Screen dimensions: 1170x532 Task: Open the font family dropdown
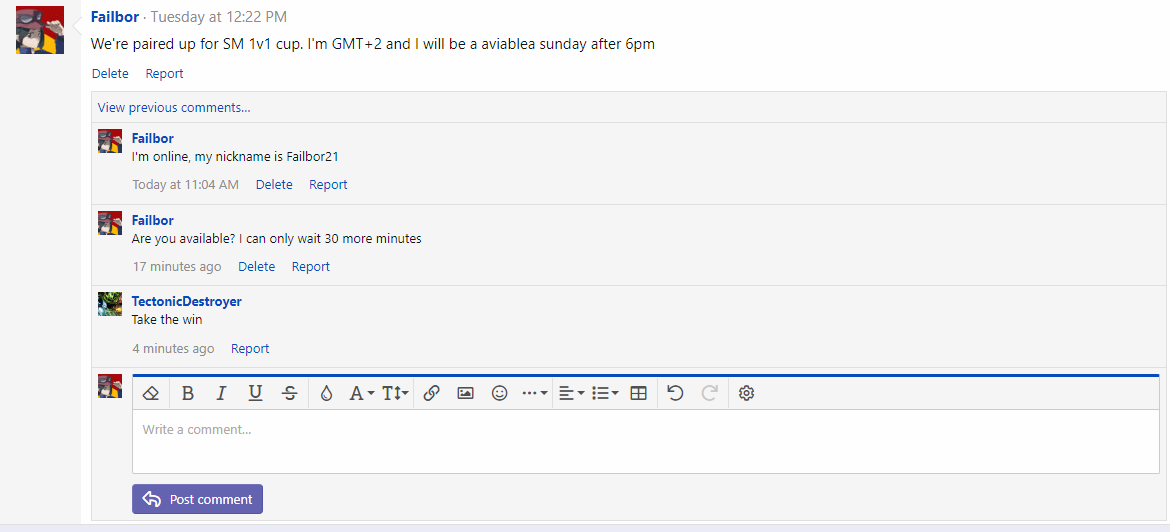tap(361, 393)
